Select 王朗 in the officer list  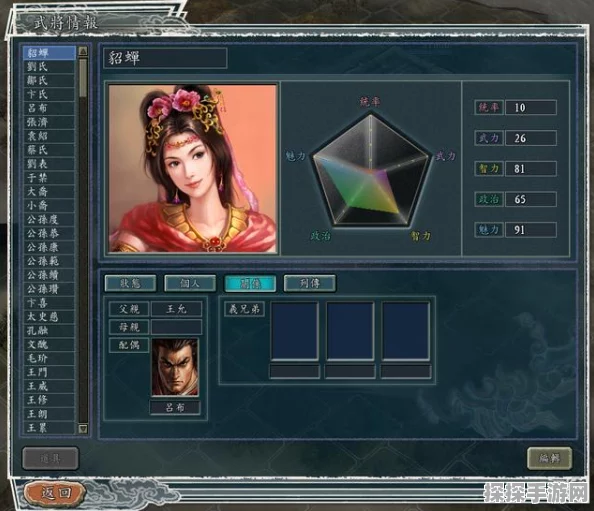(49, 414)
